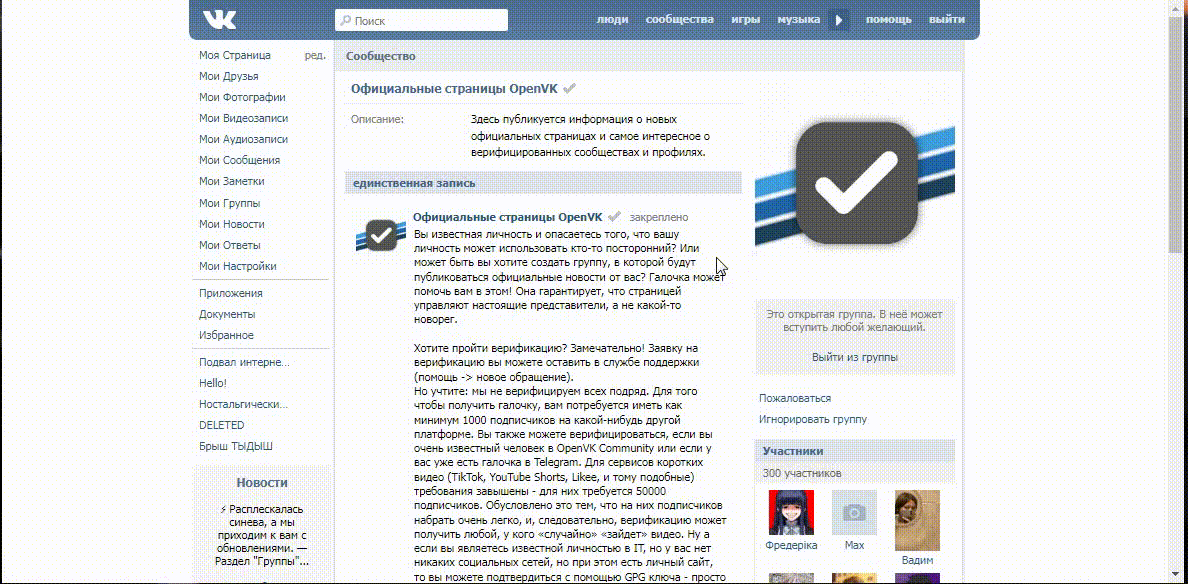The height and width of the screenshot is (584, 1188).
Task: Open member name Вадим
Action: (x=917, y=561)
